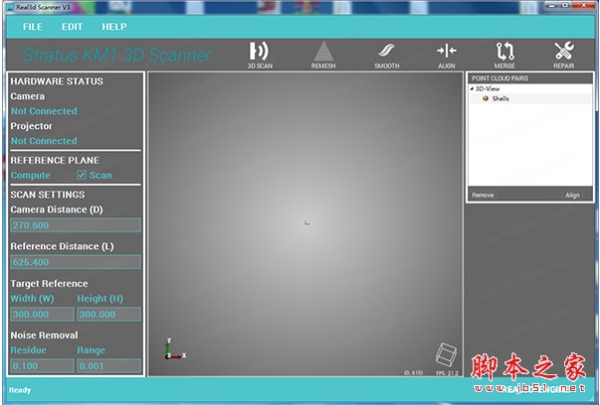600x405 pixels.
Task: Click the FPS readout in viewport
Action: [x=447, y=372]
